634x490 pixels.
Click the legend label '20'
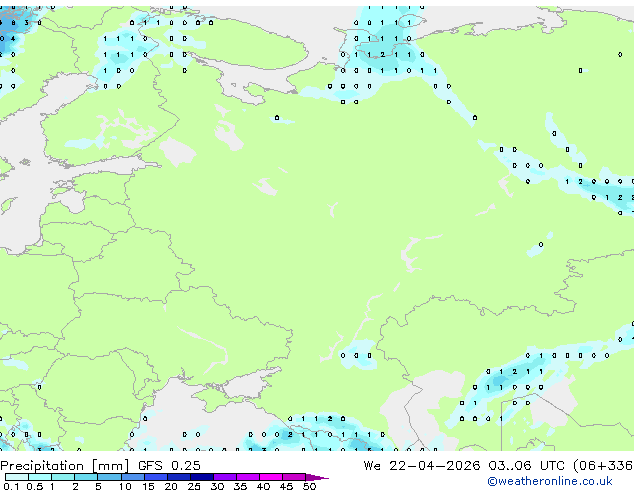171,486
